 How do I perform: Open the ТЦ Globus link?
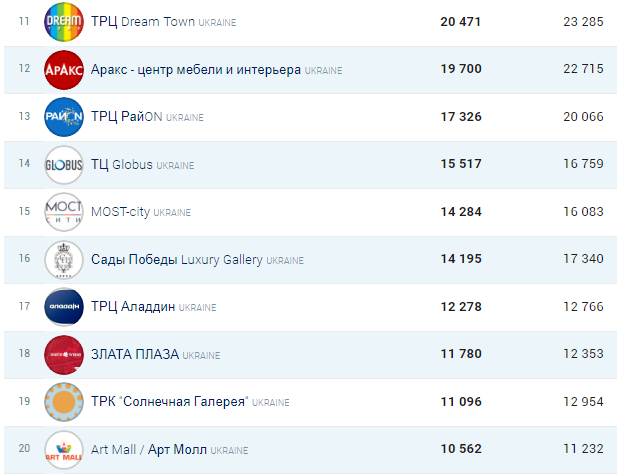(122, 165)
